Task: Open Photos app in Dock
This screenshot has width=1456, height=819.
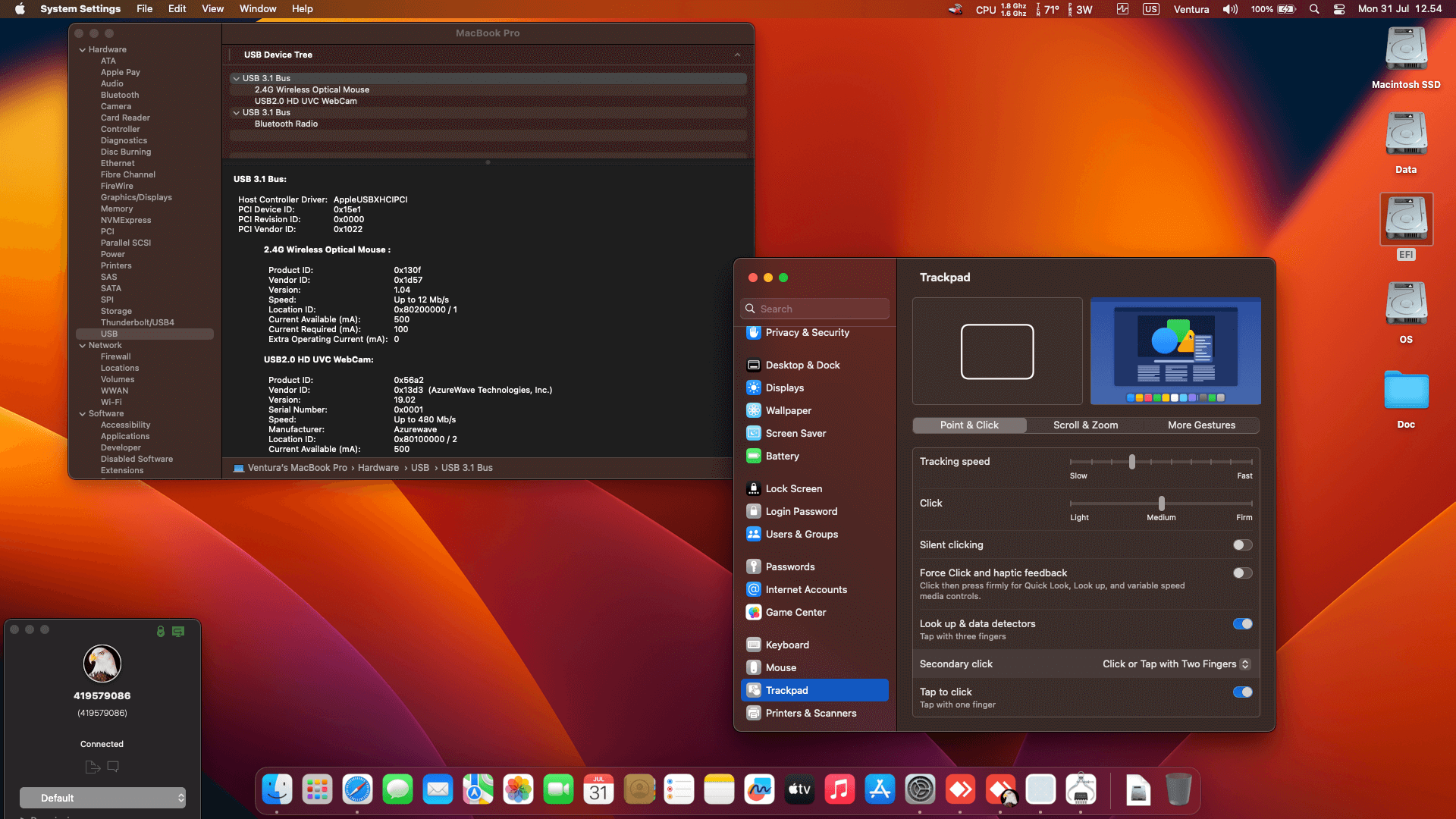Action: tap(518, 789)
